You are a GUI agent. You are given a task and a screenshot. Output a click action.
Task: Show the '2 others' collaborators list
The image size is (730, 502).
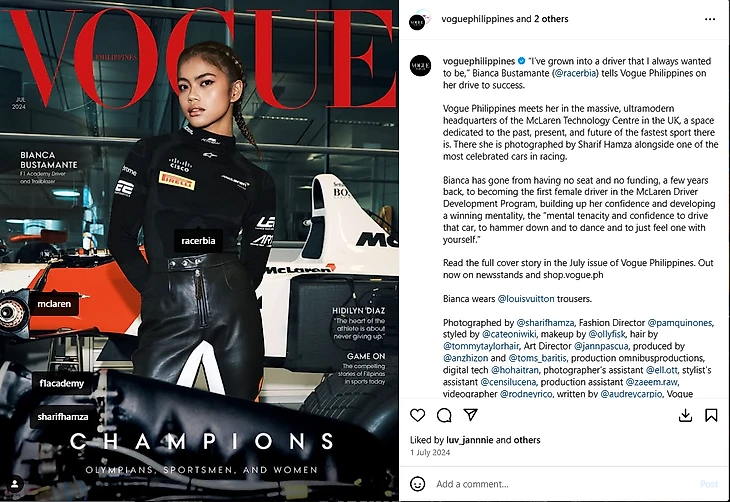point(551,19)
